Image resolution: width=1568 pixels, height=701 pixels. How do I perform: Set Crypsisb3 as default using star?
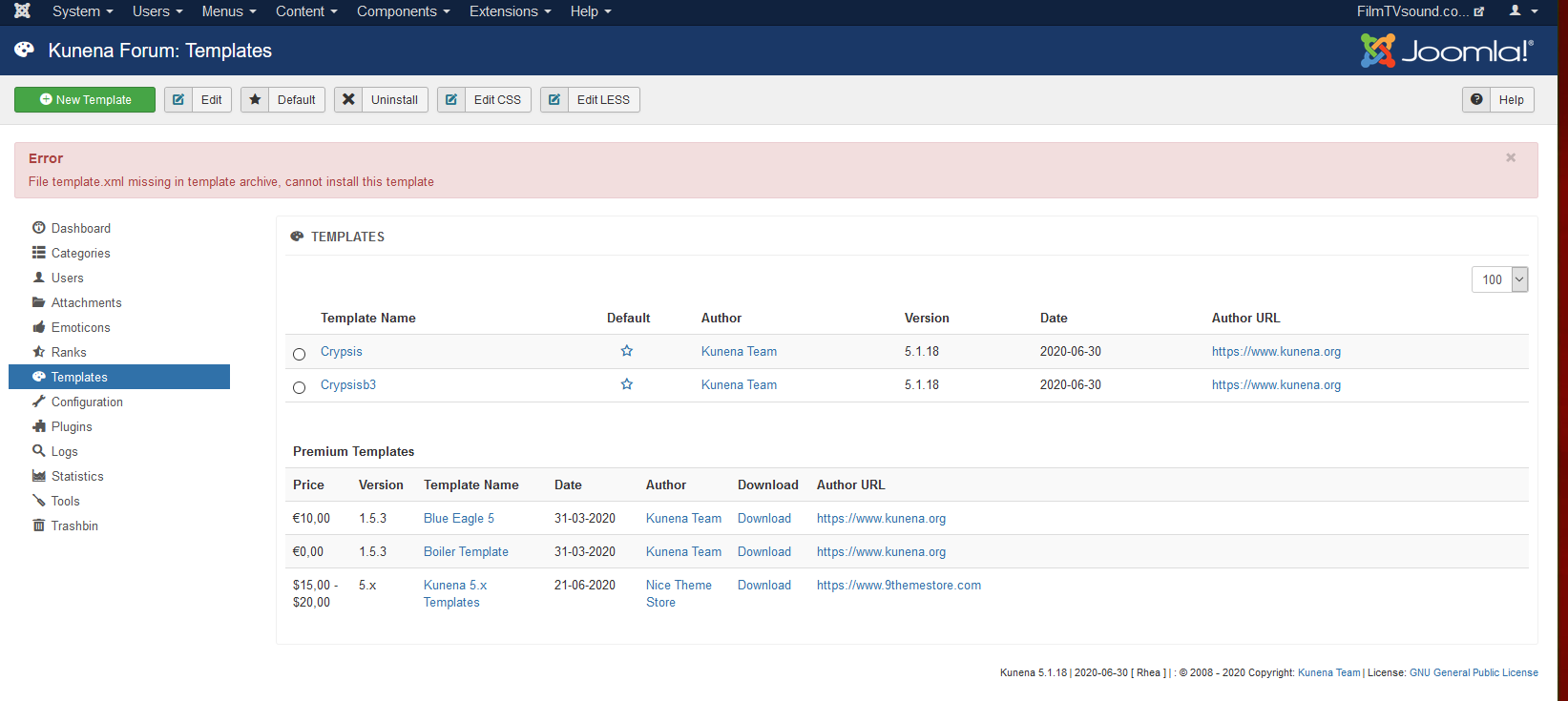(x=627, y=384)
